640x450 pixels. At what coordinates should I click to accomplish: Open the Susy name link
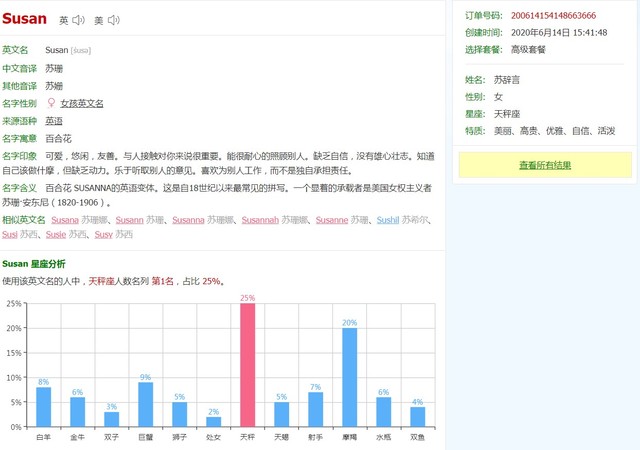(103, 234)
